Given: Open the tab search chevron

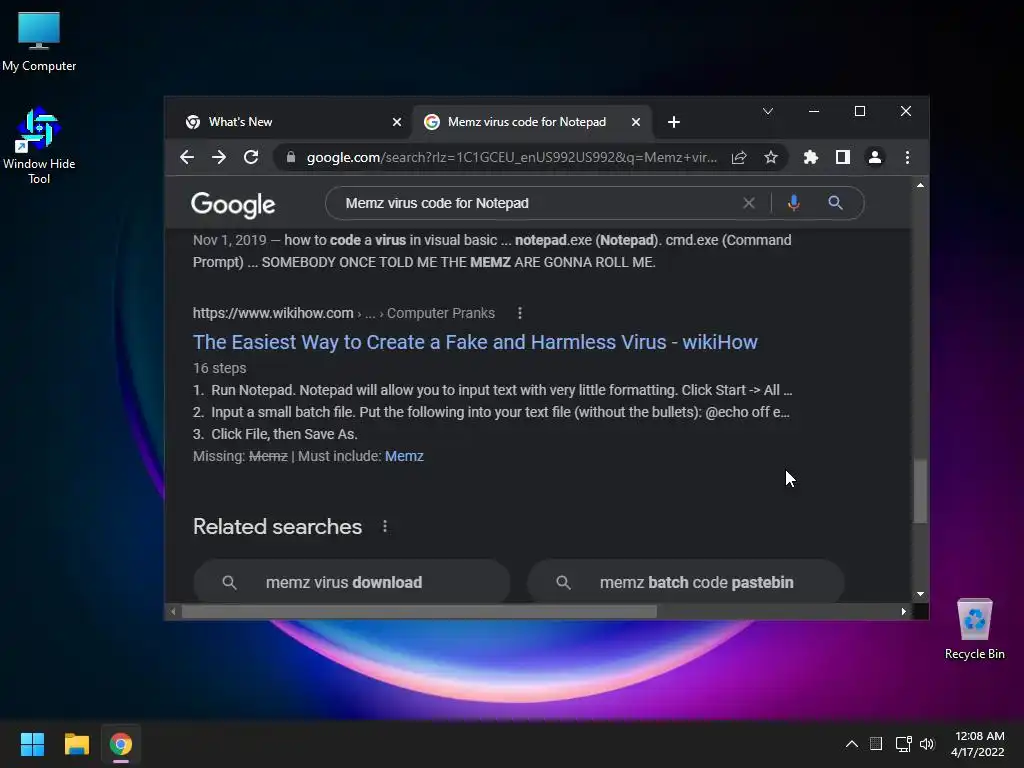Looking at the screenshot, I should 768,111.
